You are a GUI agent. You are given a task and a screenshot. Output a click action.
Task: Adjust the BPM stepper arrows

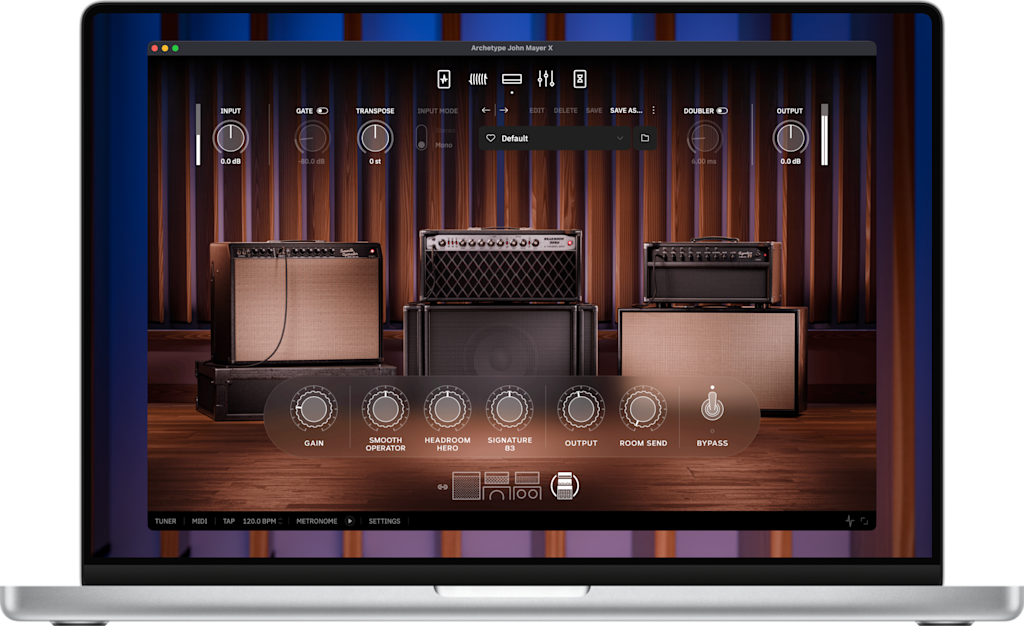tap(280, 521)
